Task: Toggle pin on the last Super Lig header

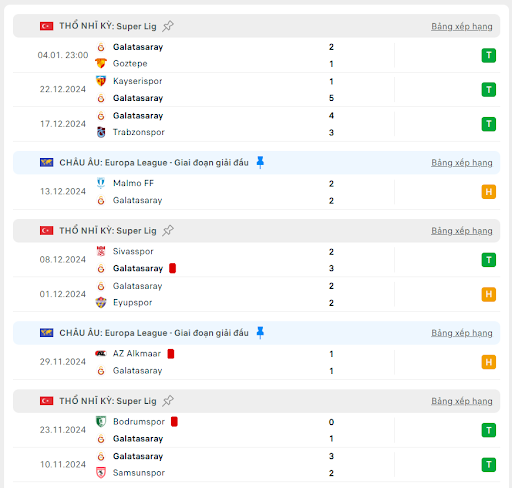Action: pyautogui.click(x=168, y=401)
